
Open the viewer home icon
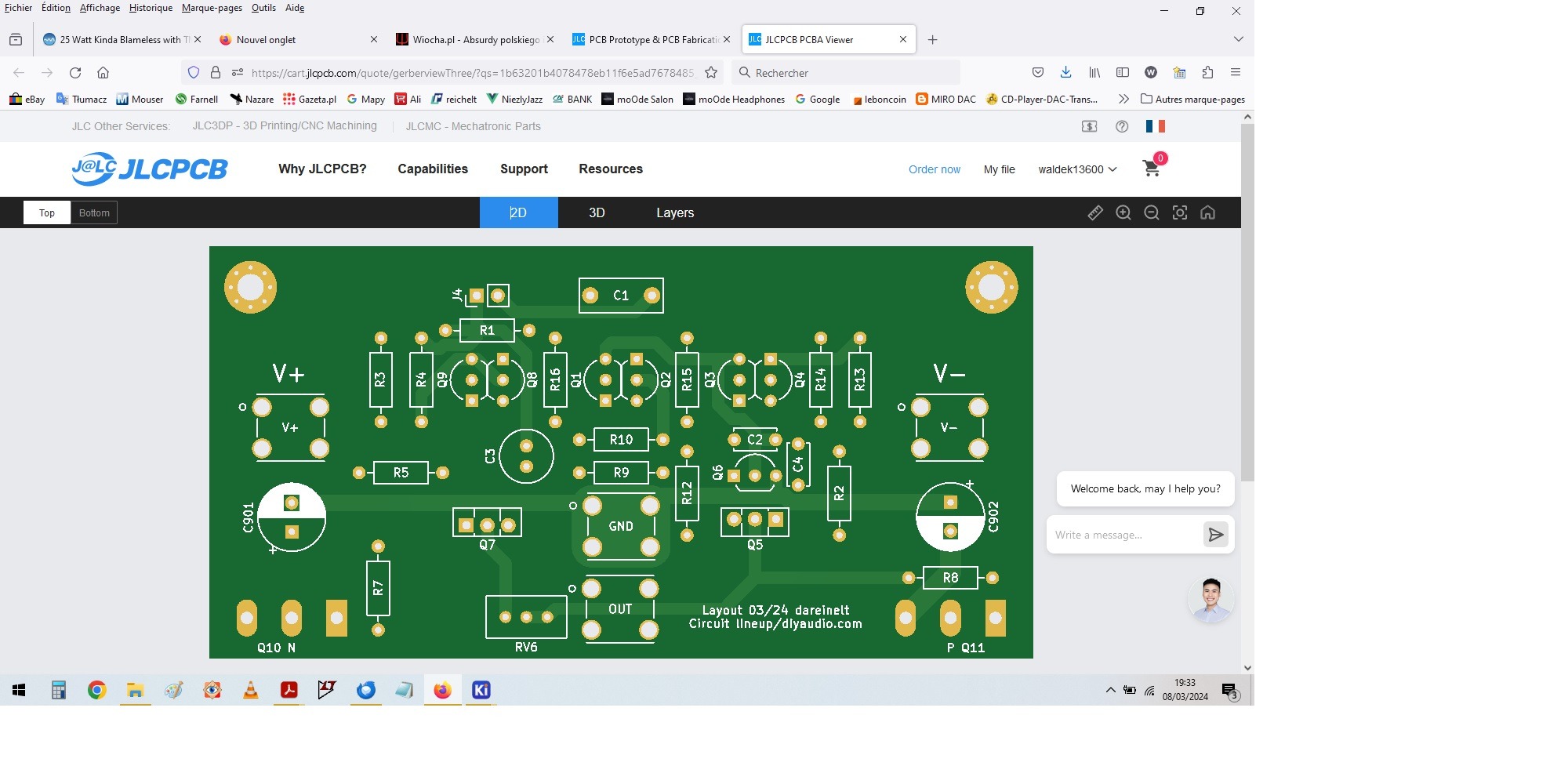(1208, 212)
